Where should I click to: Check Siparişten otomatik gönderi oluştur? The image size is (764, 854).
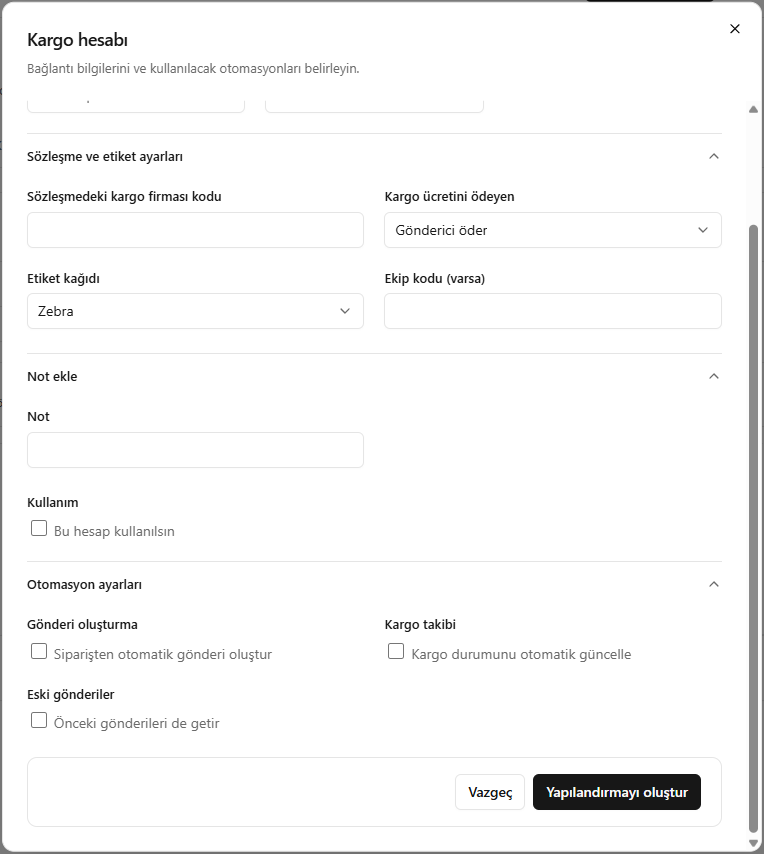point(39,651)
